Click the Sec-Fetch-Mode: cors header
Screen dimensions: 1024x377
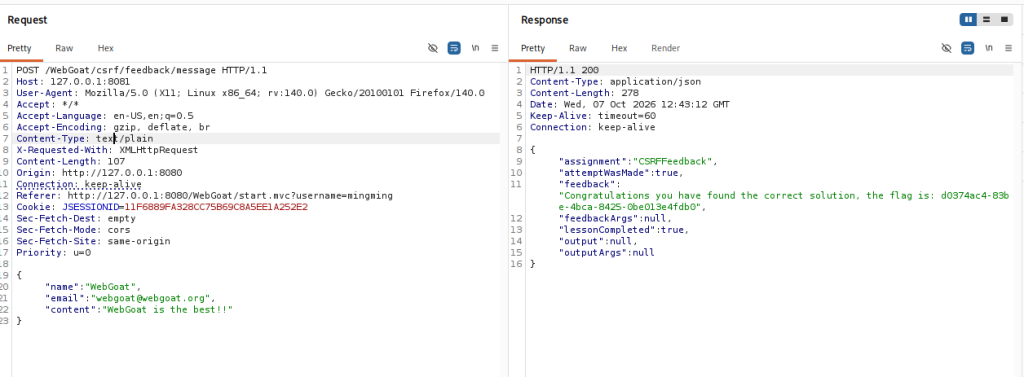(x=73, y=229)
